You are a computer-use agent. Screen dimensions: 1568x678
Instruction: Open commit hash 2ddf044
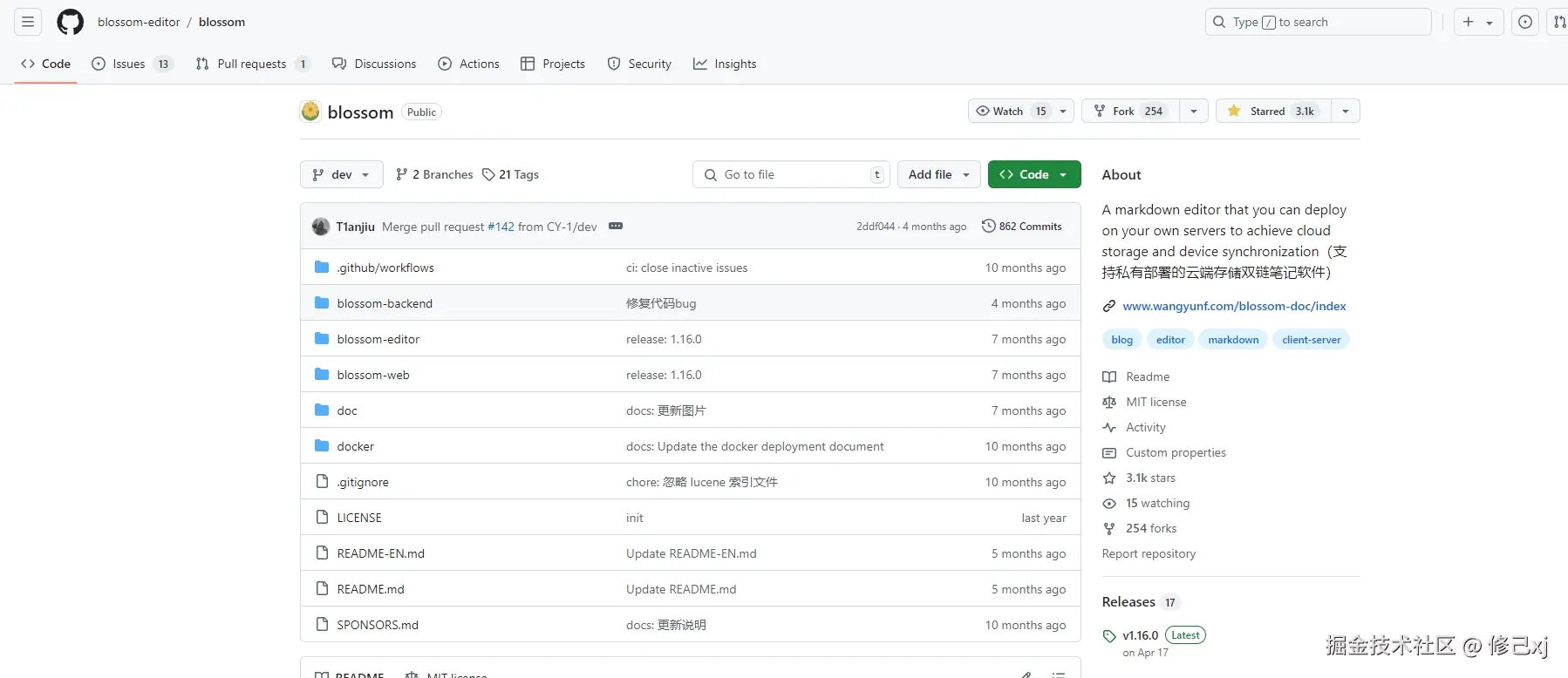pos(876,227)
